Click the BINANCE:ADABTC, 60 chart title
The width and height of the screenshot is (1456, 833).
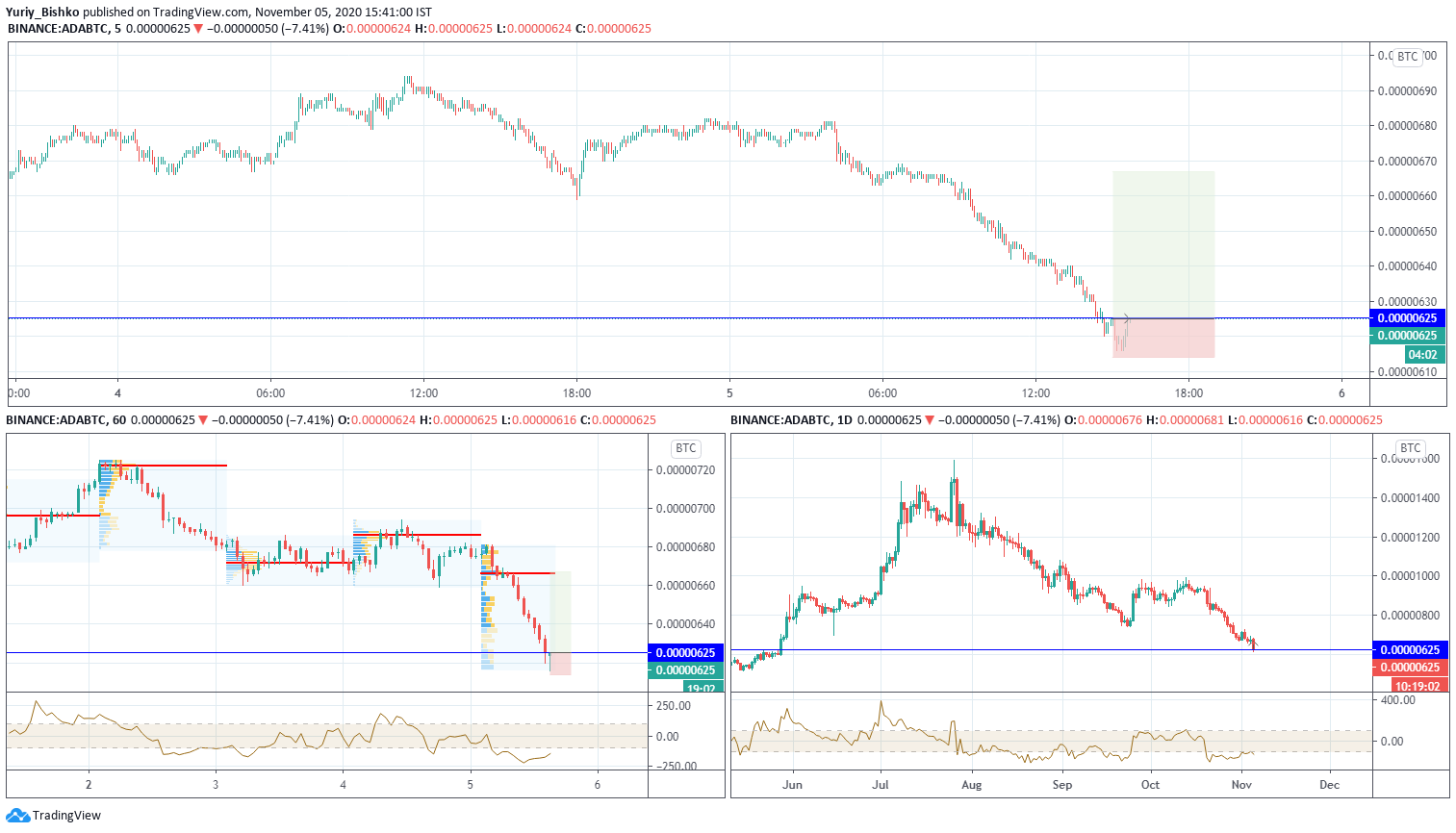tap(66, 420)
